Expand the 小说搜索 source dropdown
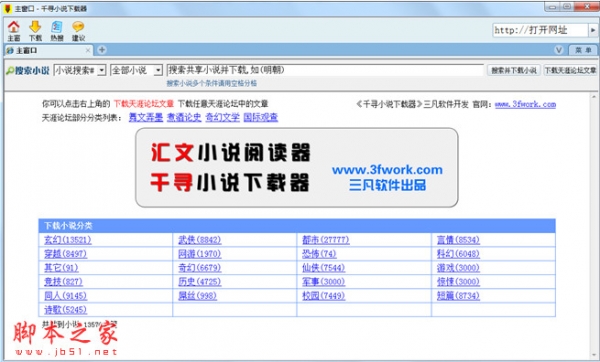Screen dimensions: 600x362 tap(101, 70)
